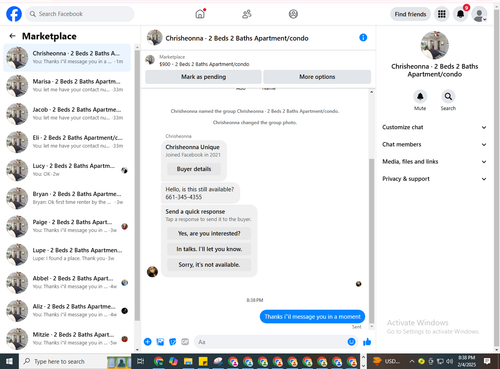Open the notifications bell
This screenshot has height=369, width=500.
(x=461, y=14)
